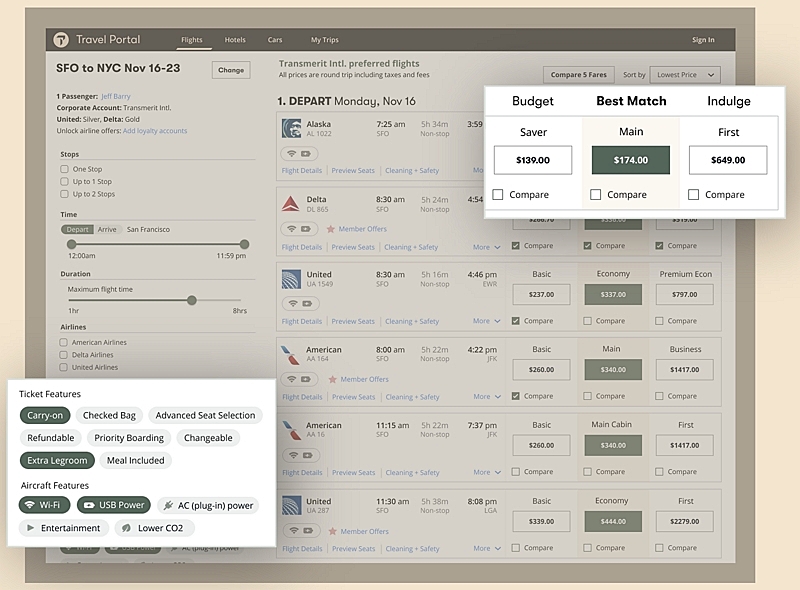Viewport: 800px width, 590px height.
Task: Check the One Stop filter
Action: click(x=64, y=169)
